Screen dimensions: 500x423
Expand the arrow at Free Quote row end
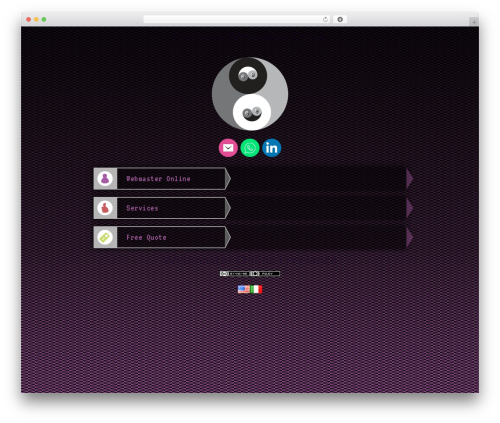410,237
